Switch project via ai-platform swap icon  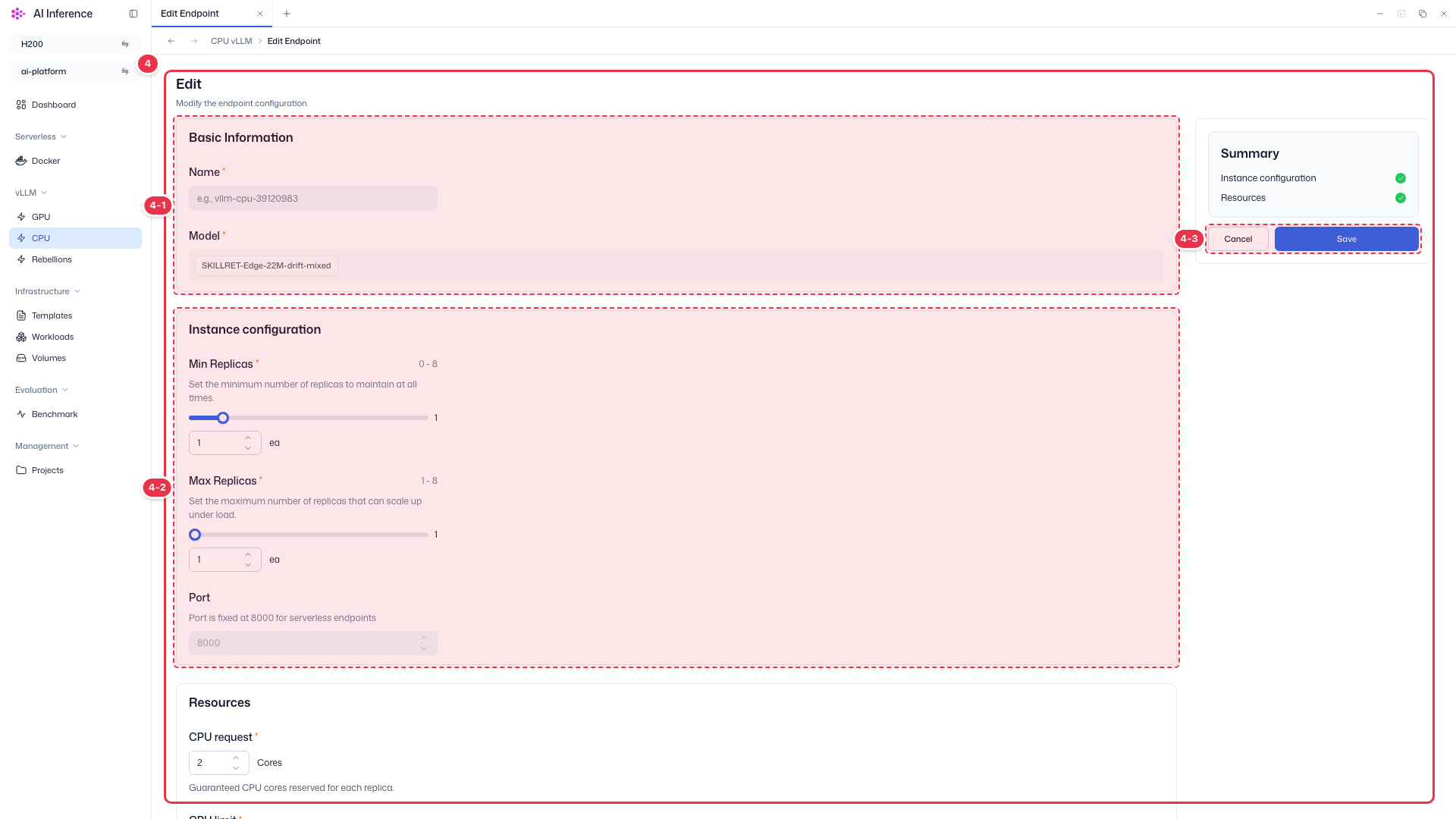[125, 71]
